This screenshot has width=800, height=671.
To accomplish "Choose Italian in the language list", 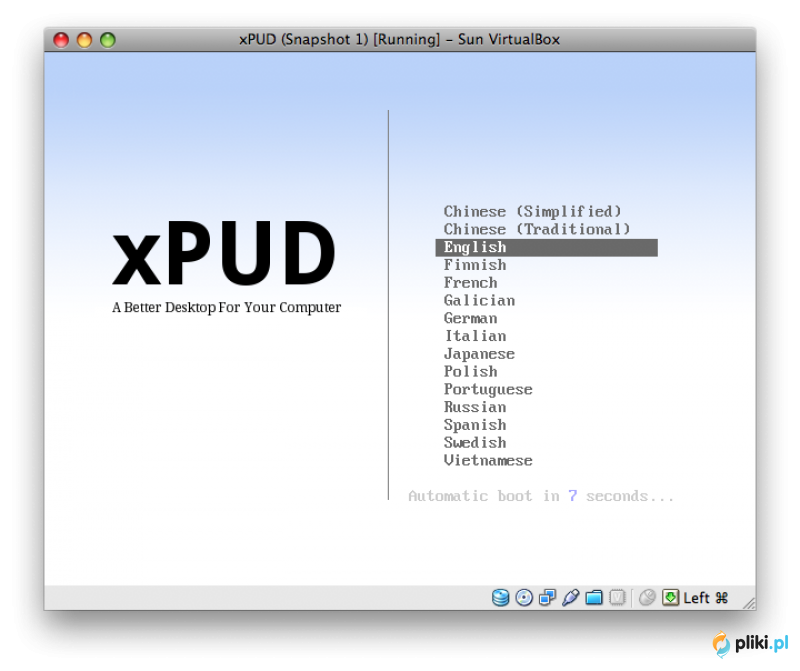I will 476,336.
